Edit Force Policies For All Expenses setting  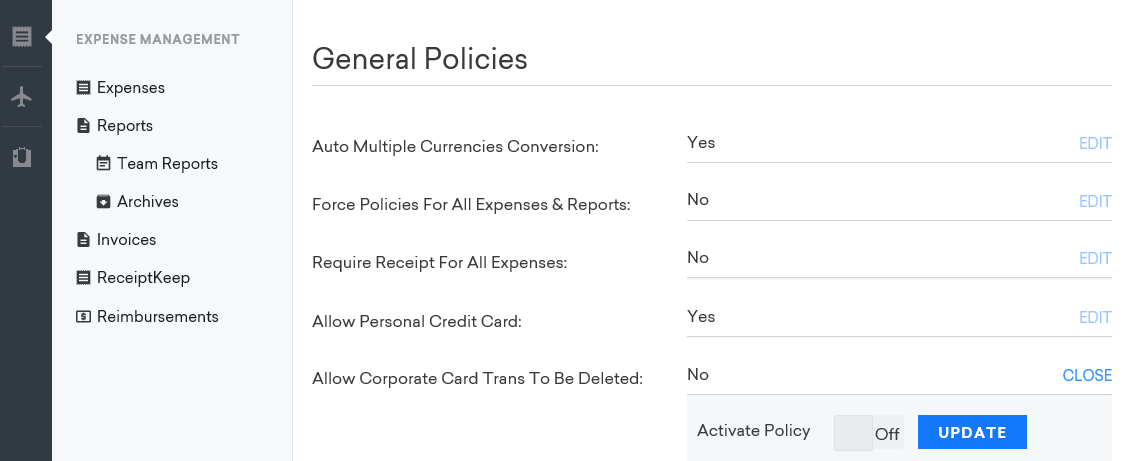1095,201
